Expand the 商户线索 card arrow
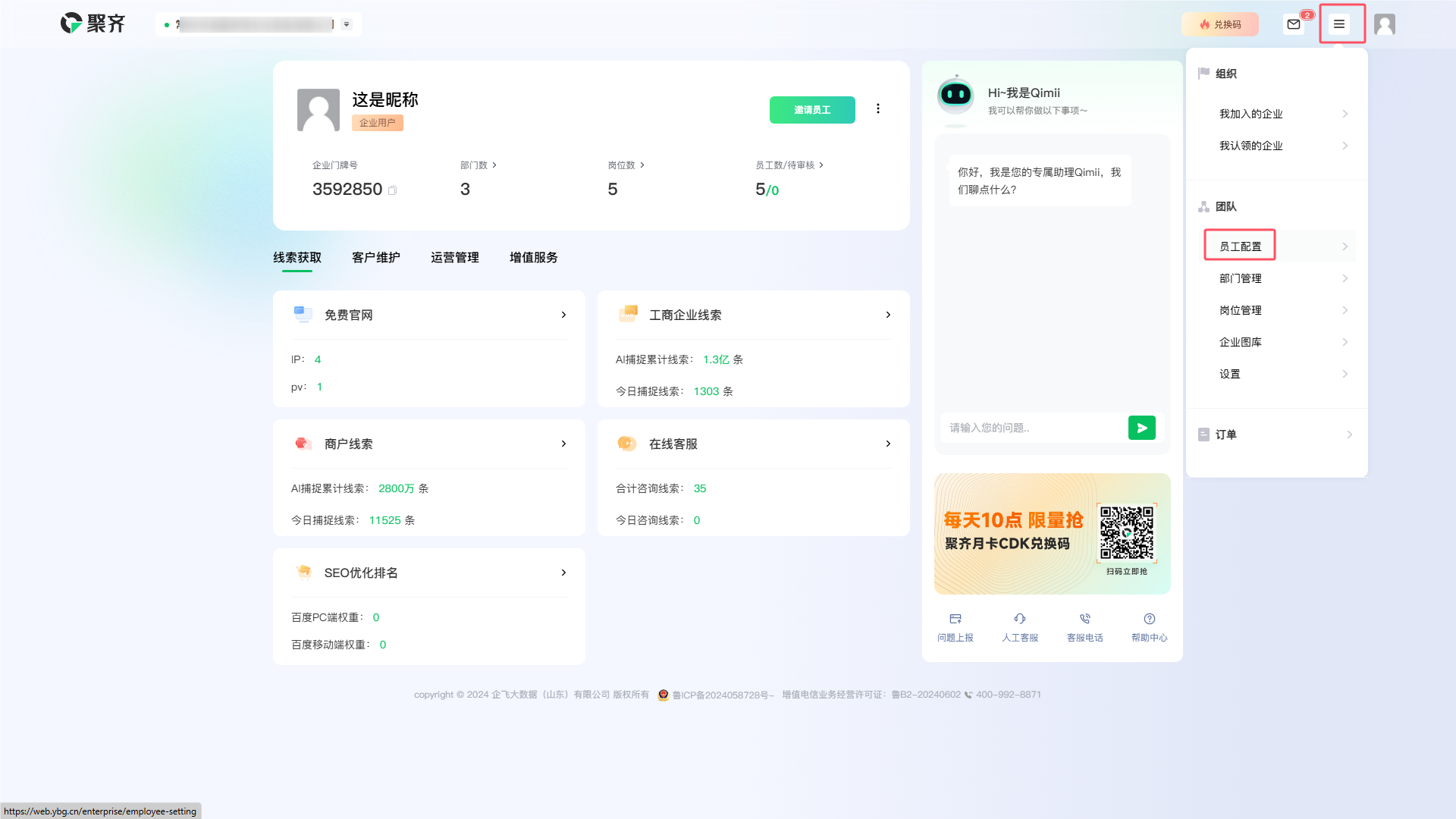 [563, 444]
